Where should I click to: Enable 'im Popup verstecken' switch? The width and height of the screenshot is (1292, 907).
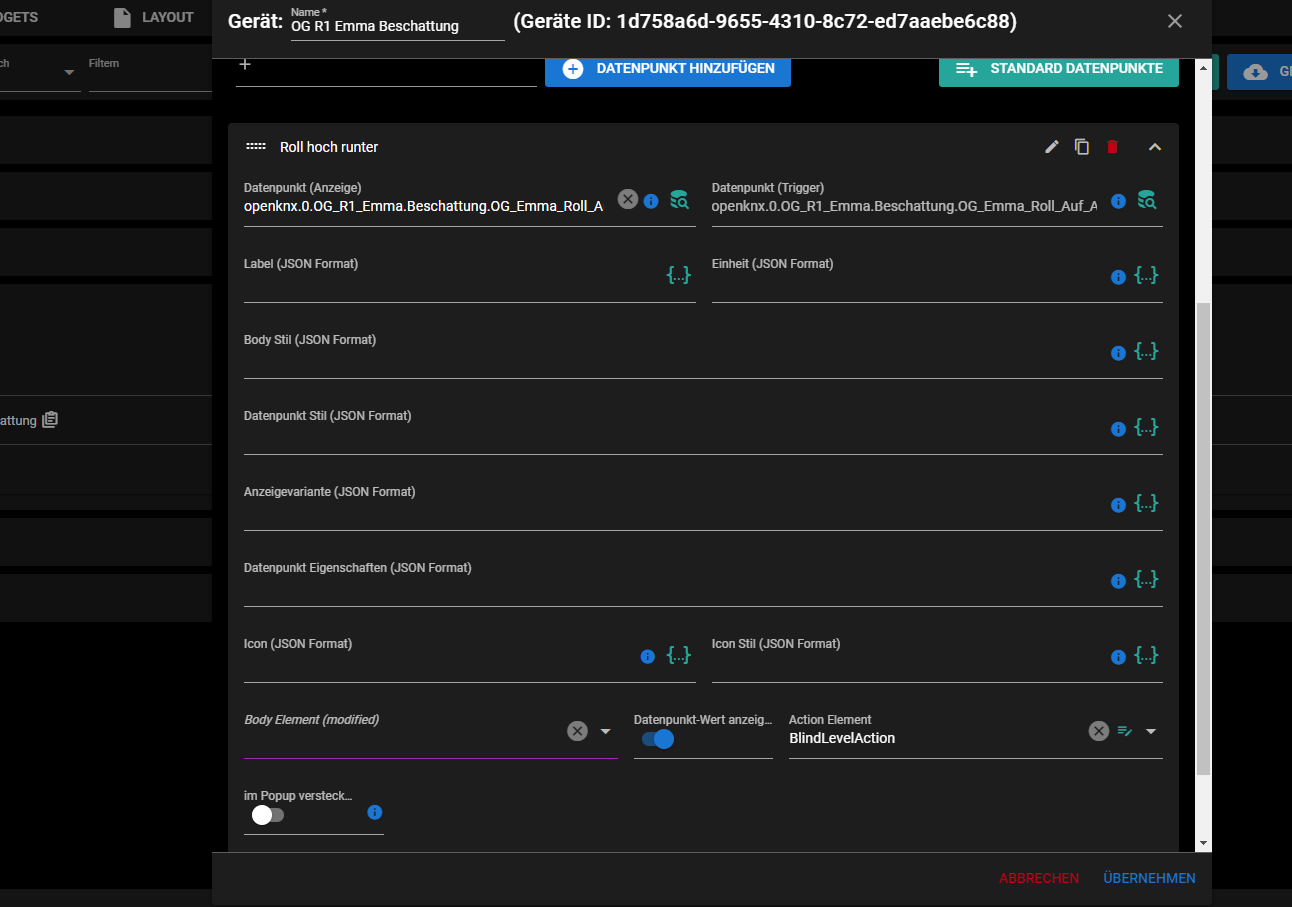[x=267, y=815]
